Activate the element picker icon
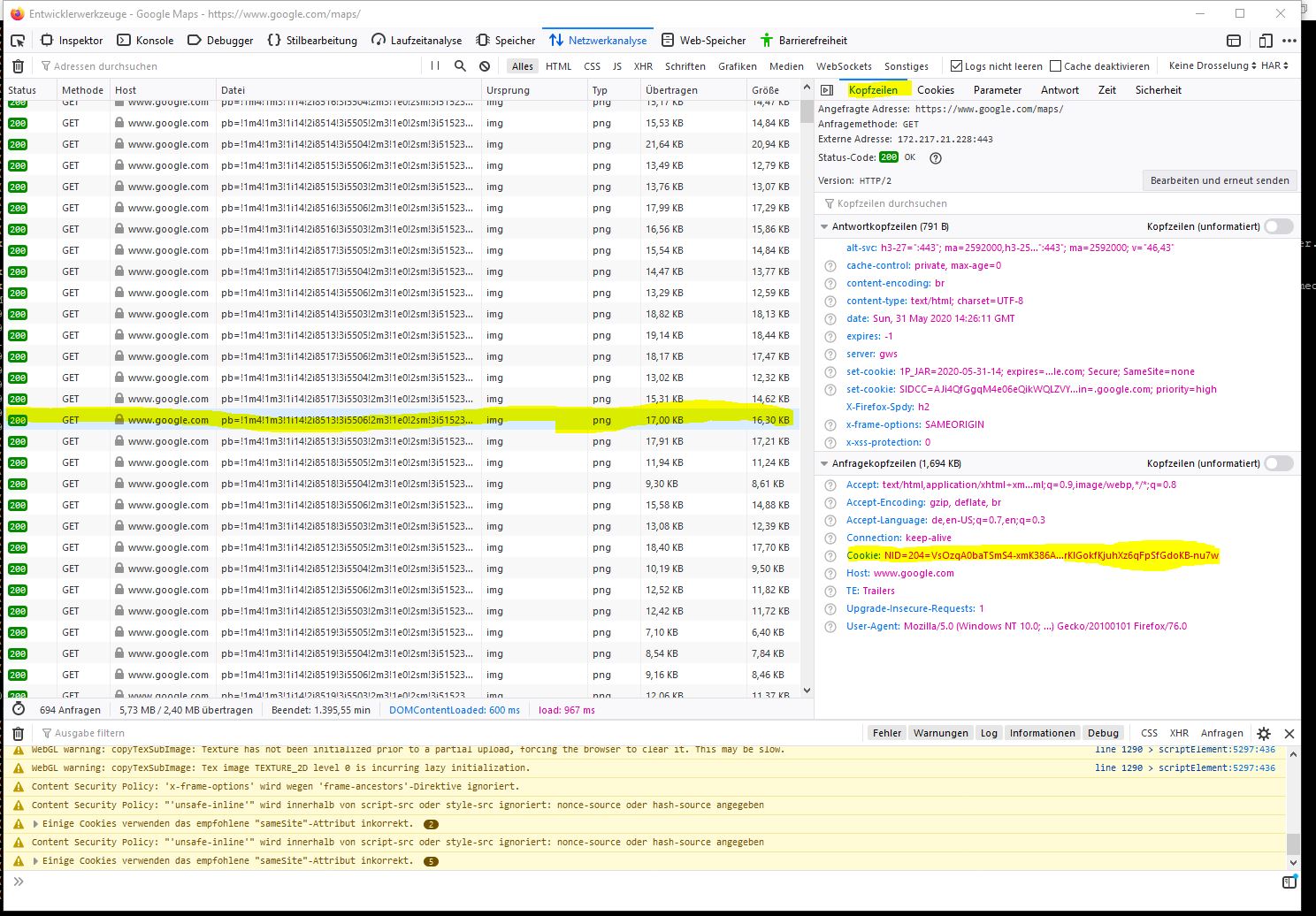Screen dimensions: 1316x916 pos(18,41)
